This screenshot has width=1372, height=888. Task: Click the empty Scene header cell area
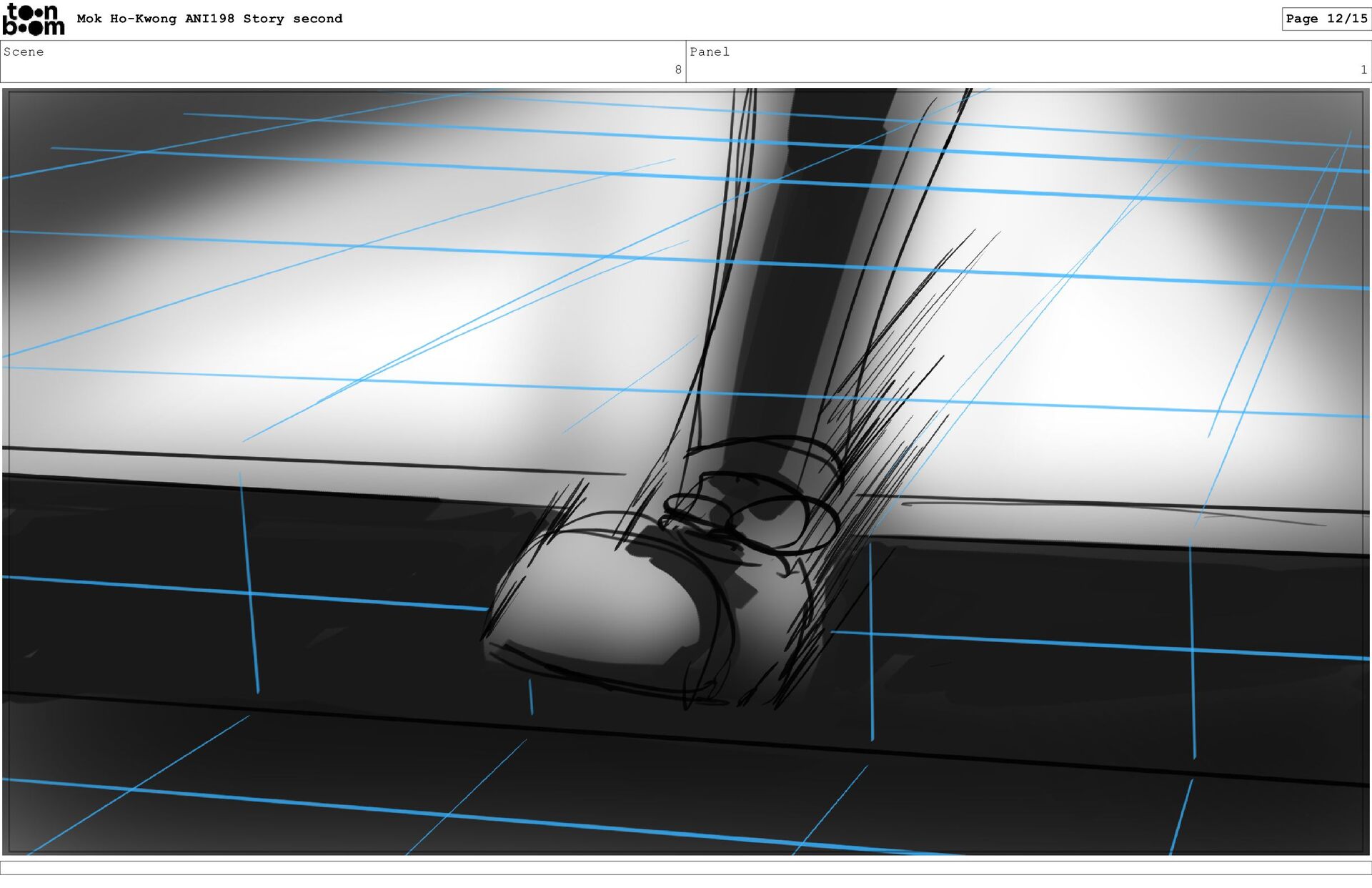point(343,64)
